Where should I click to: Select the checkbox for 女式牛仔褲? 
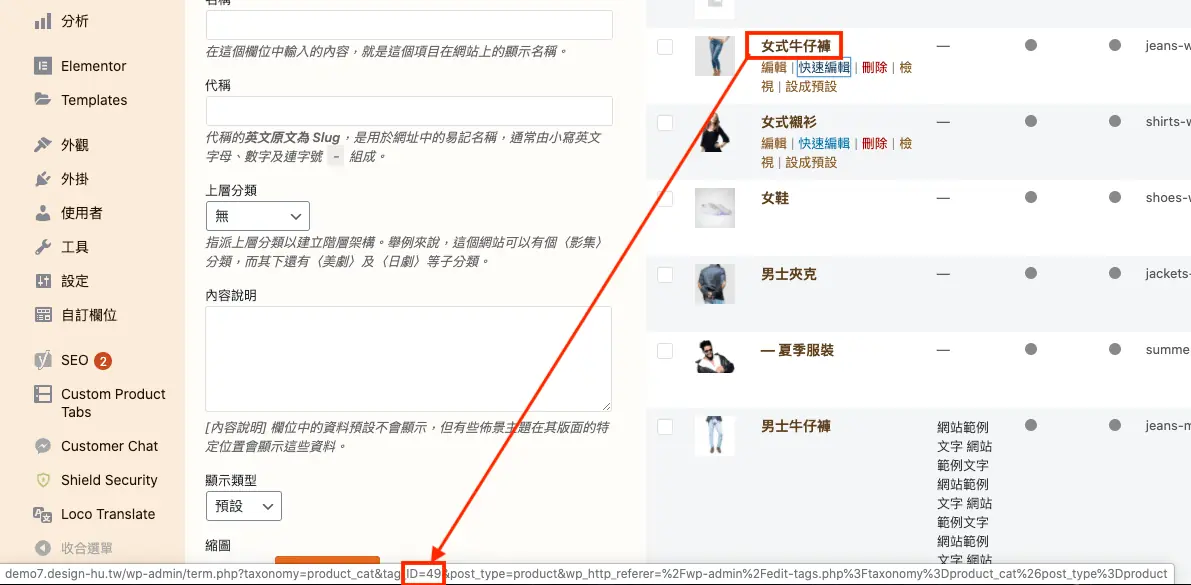tap(665, 47)
